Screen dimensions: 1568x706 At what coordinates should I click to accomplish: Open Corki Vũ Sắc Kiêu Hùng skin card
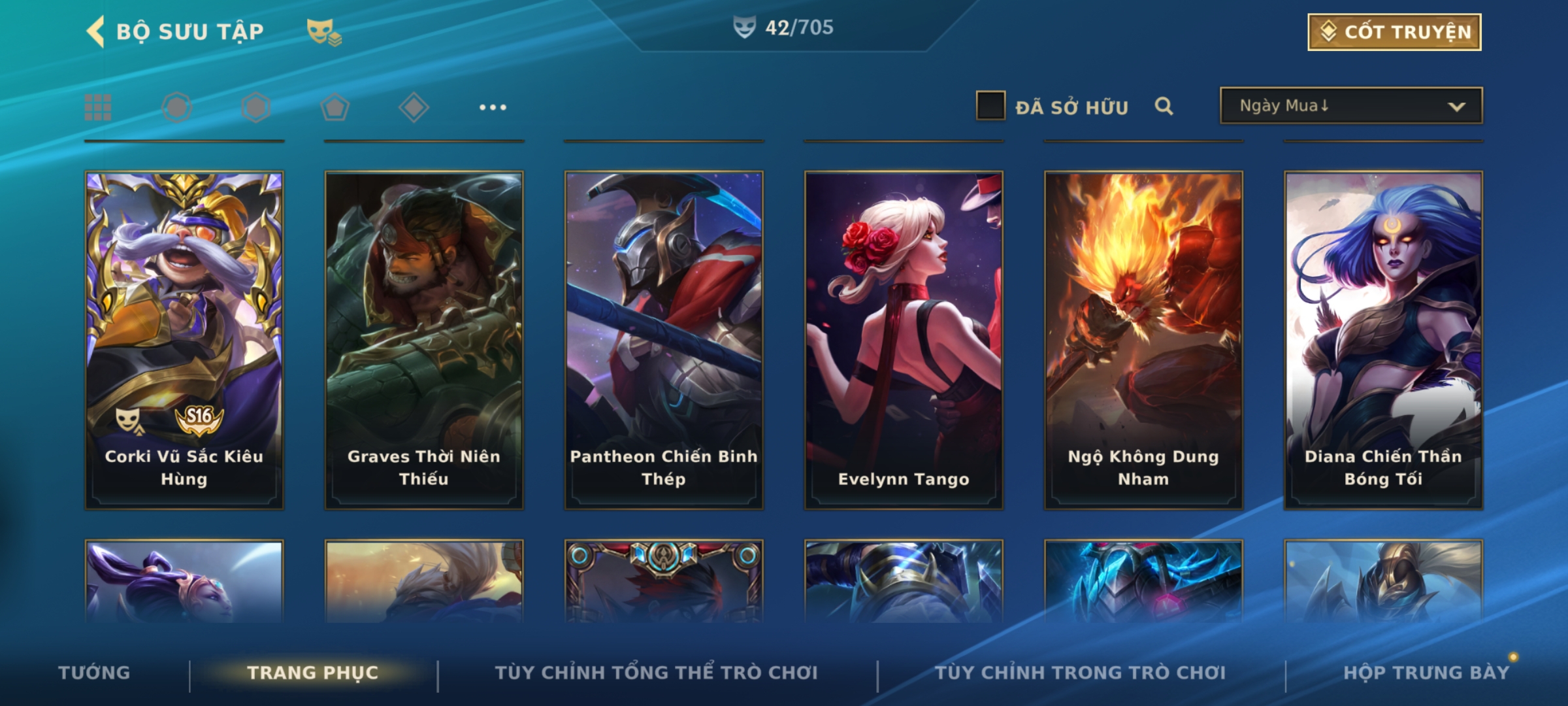[x=184, y=341]
